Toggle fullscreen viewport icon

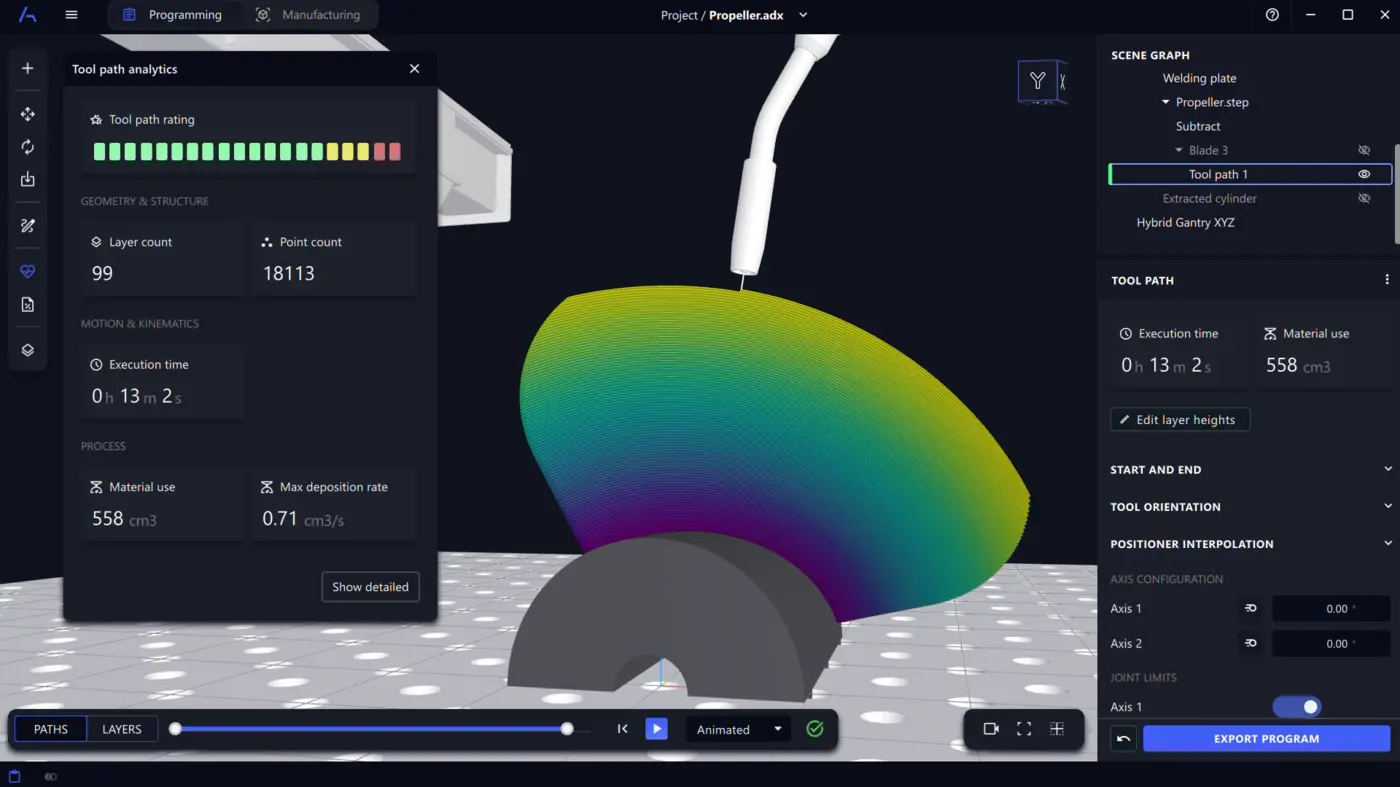(1024, 729)
